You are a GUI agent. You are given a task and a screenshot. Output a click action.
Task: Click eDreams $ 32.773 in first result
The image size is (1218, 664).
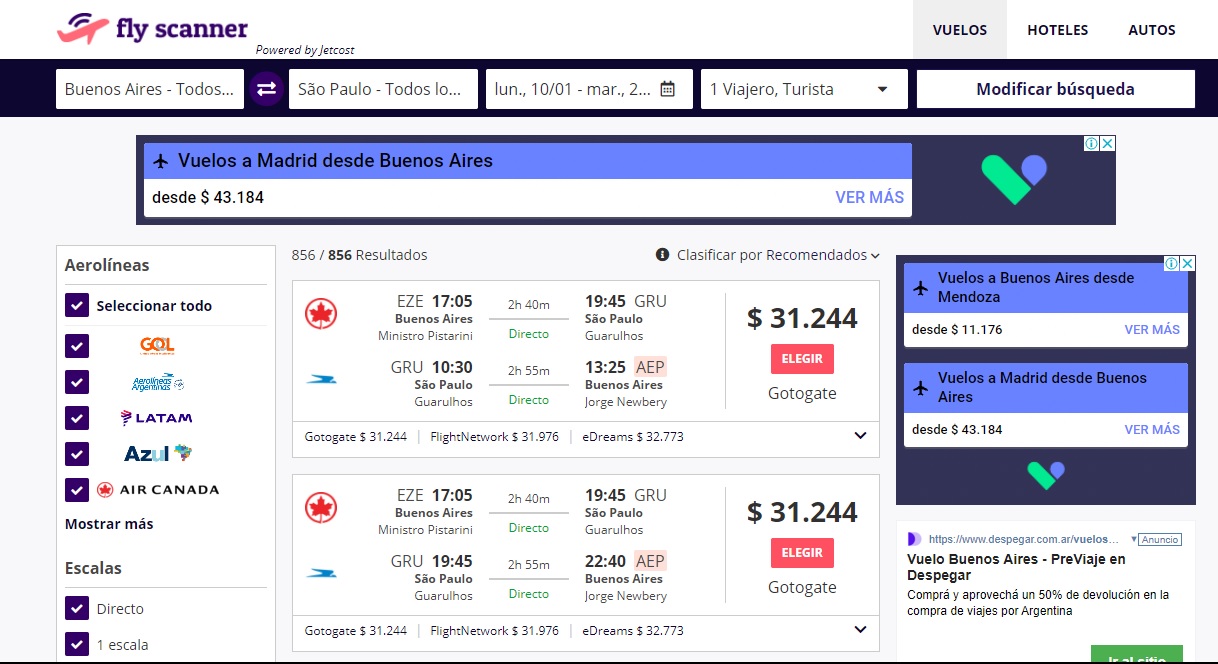[x=633, y=436]
